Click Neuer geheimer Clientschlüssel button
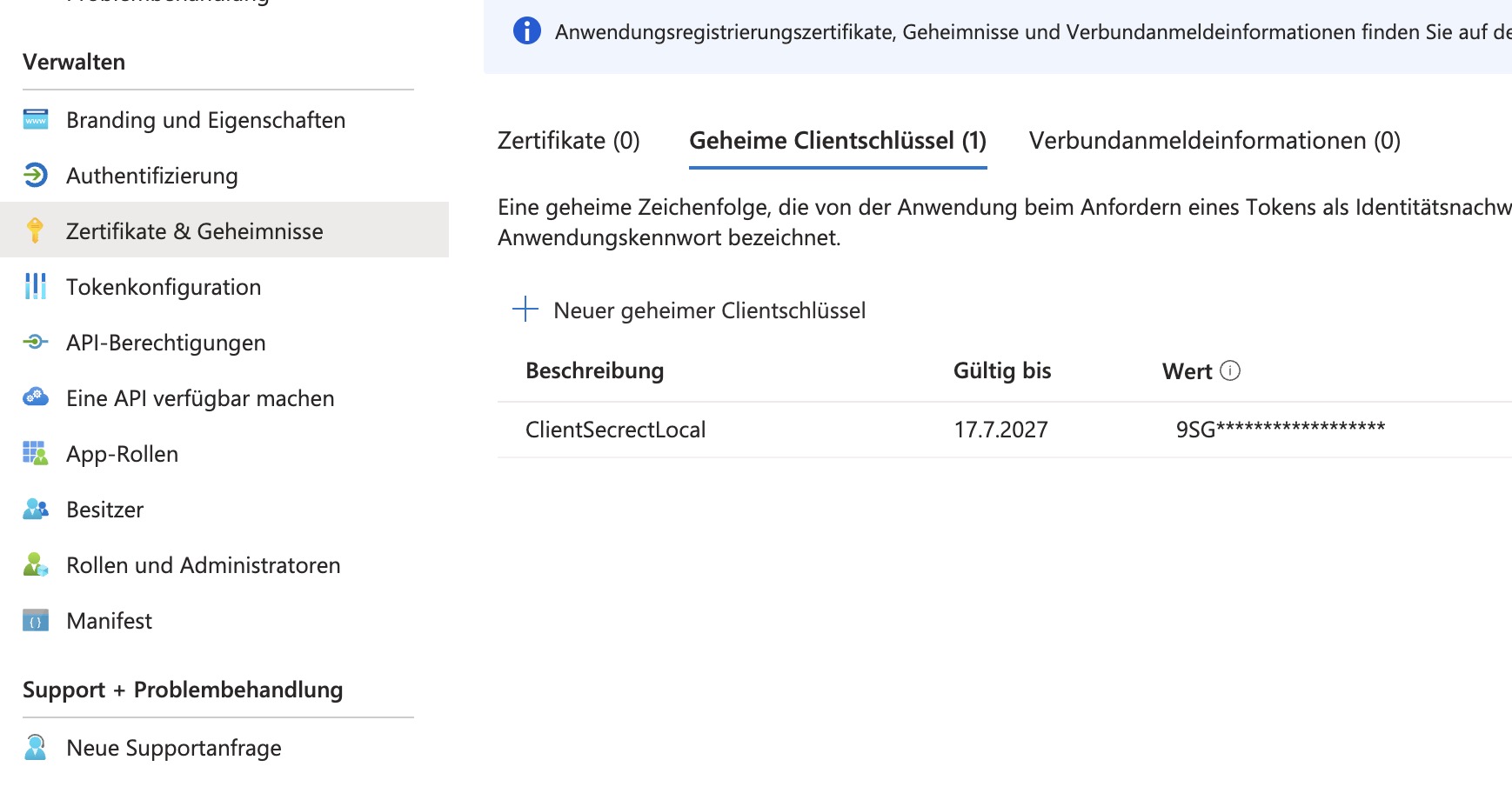The width and height of the screenshot is (1512, 800). (709, 310)
